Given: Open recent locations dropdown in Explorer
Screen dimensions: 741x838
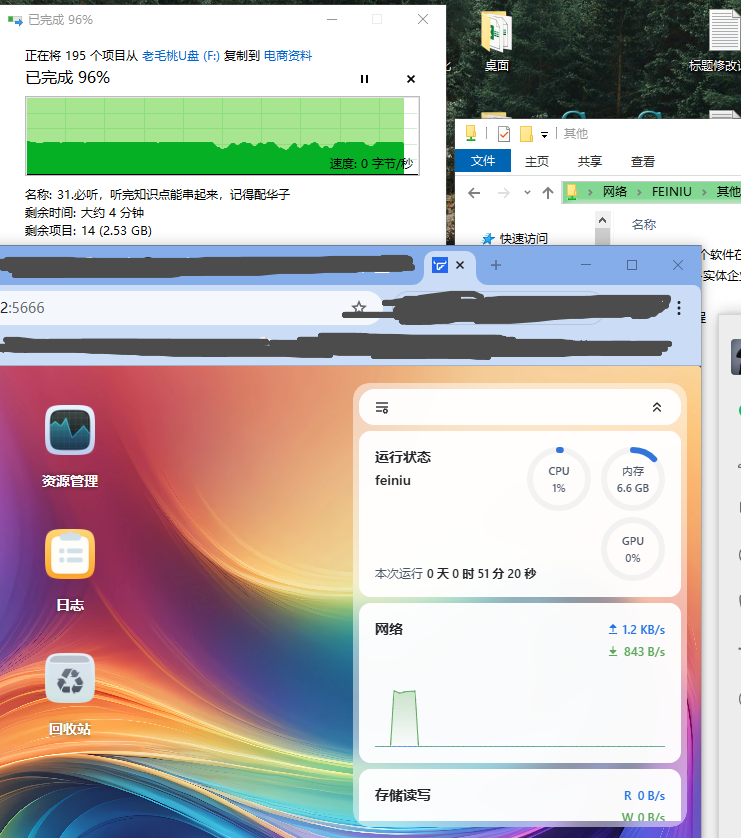Looking at the screenshot, I should click(x=527, y=192).
